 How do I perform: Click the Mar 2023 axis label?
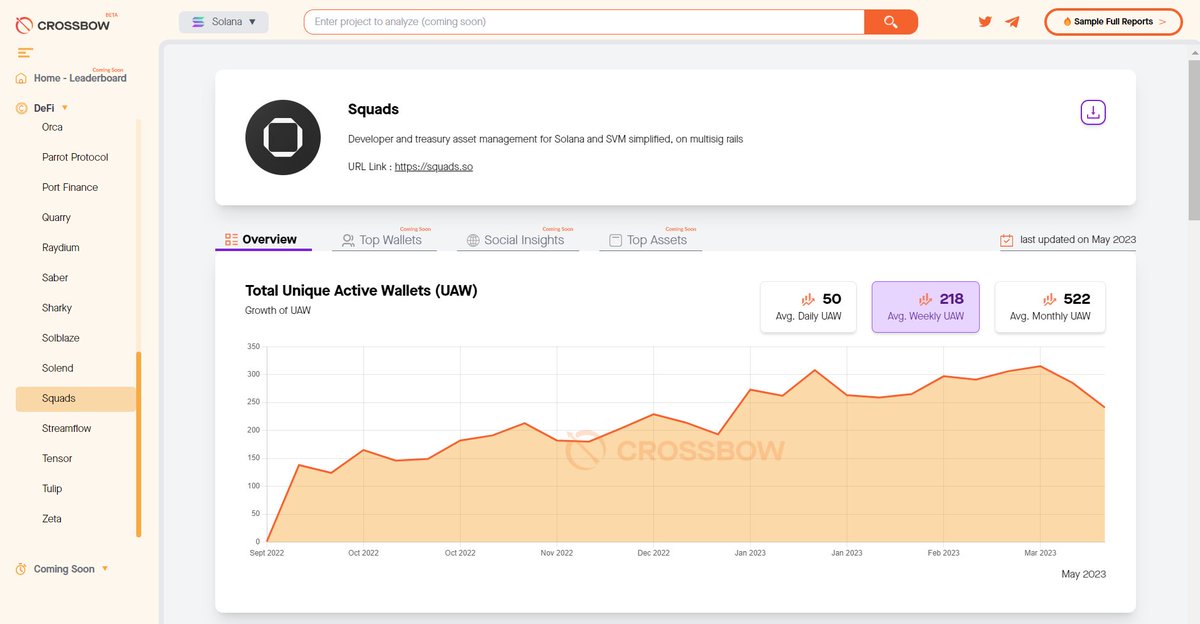pos(1040,553)
